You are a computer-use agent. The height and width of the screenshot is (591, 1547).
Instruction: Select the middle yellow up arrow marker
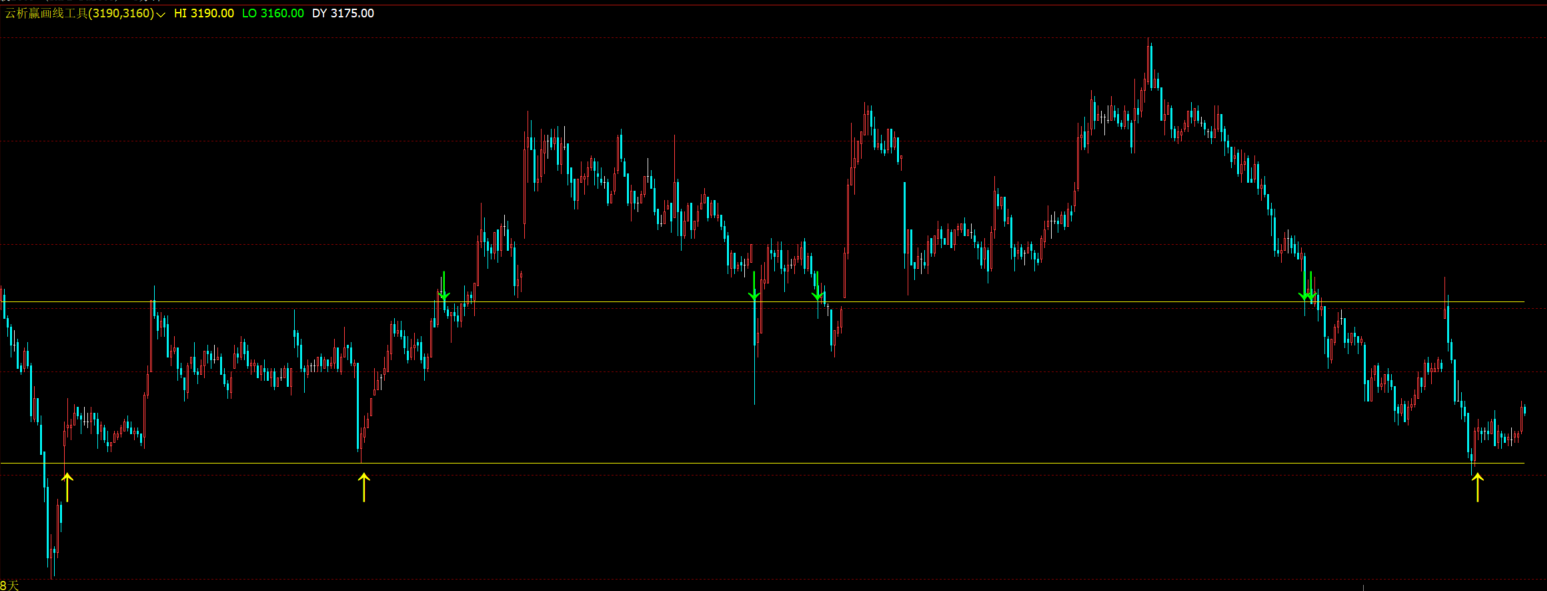364,487
